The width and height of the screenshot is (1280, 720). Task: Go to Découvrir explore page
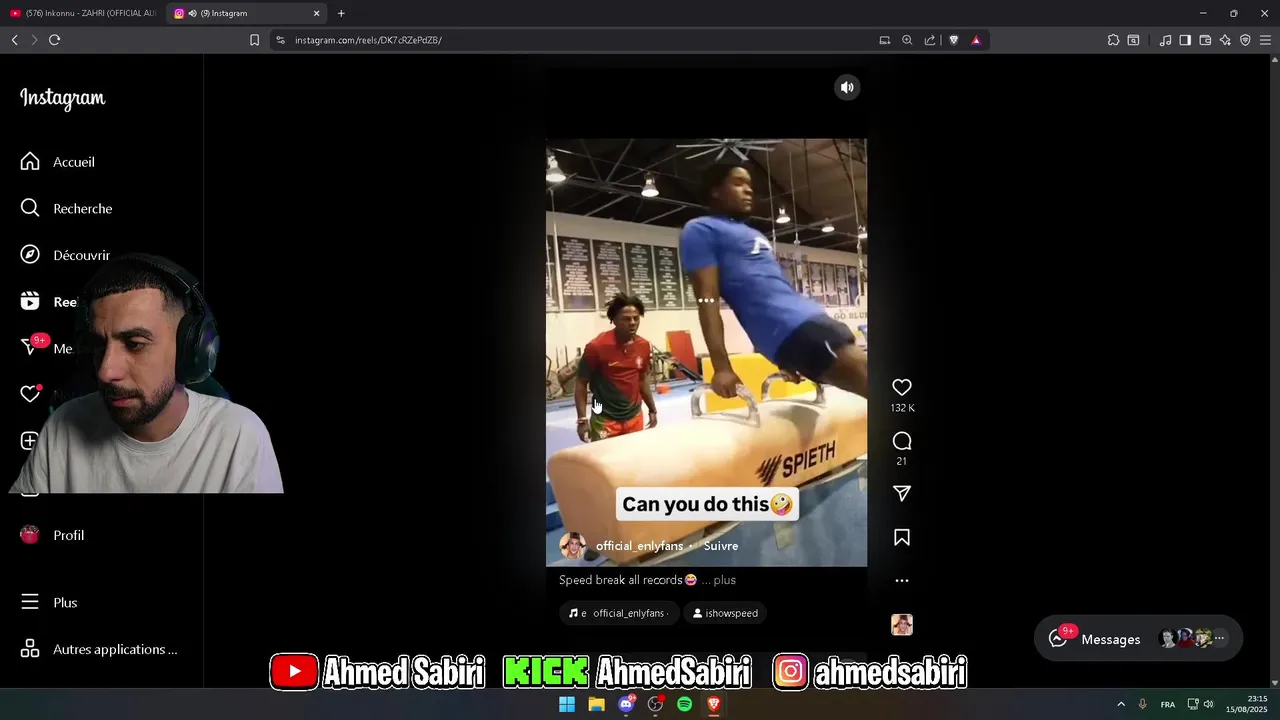click(x=65, y=255)
